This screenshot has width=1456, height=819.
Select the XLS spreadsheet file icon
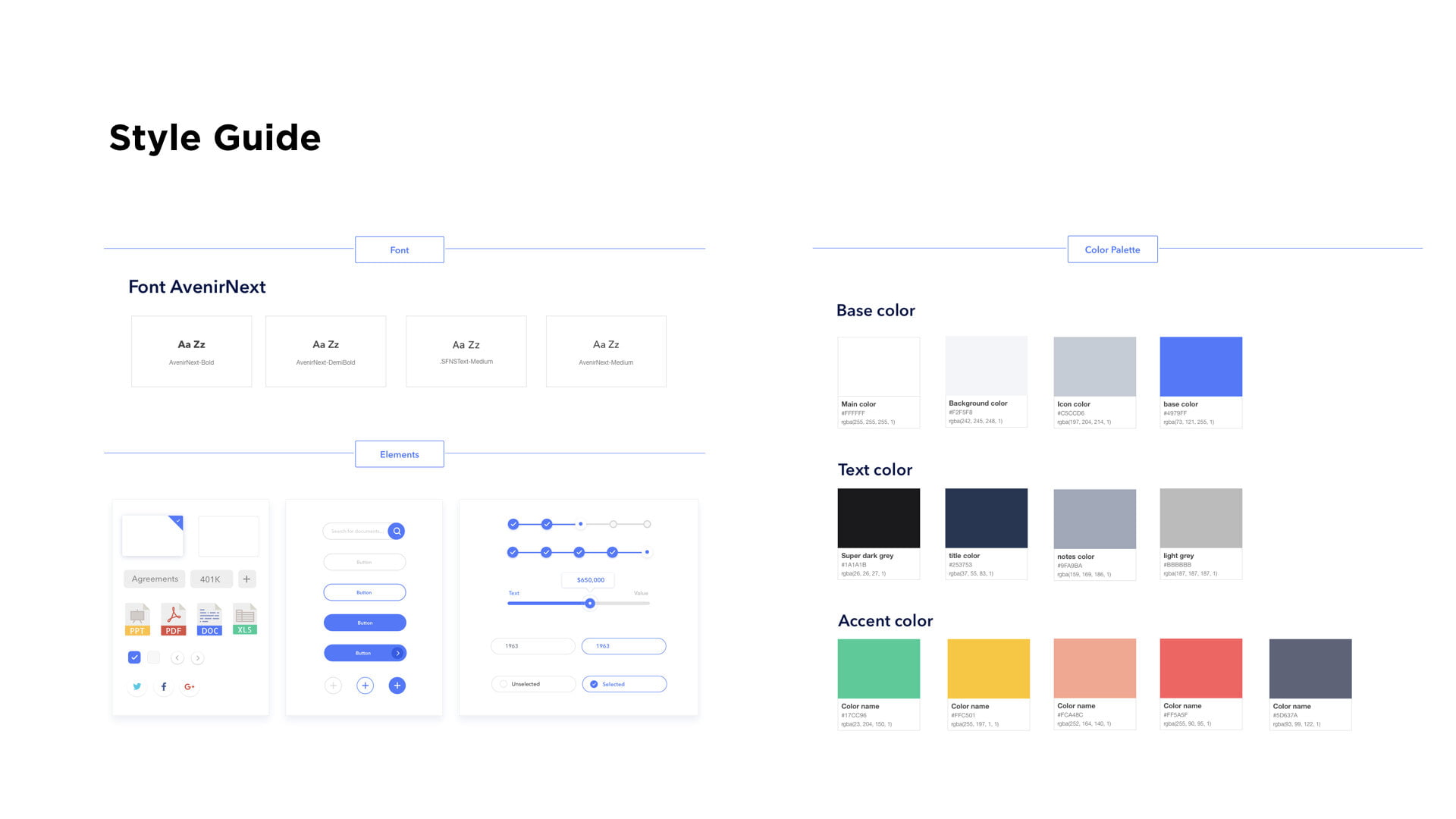(x=245, y=619)
